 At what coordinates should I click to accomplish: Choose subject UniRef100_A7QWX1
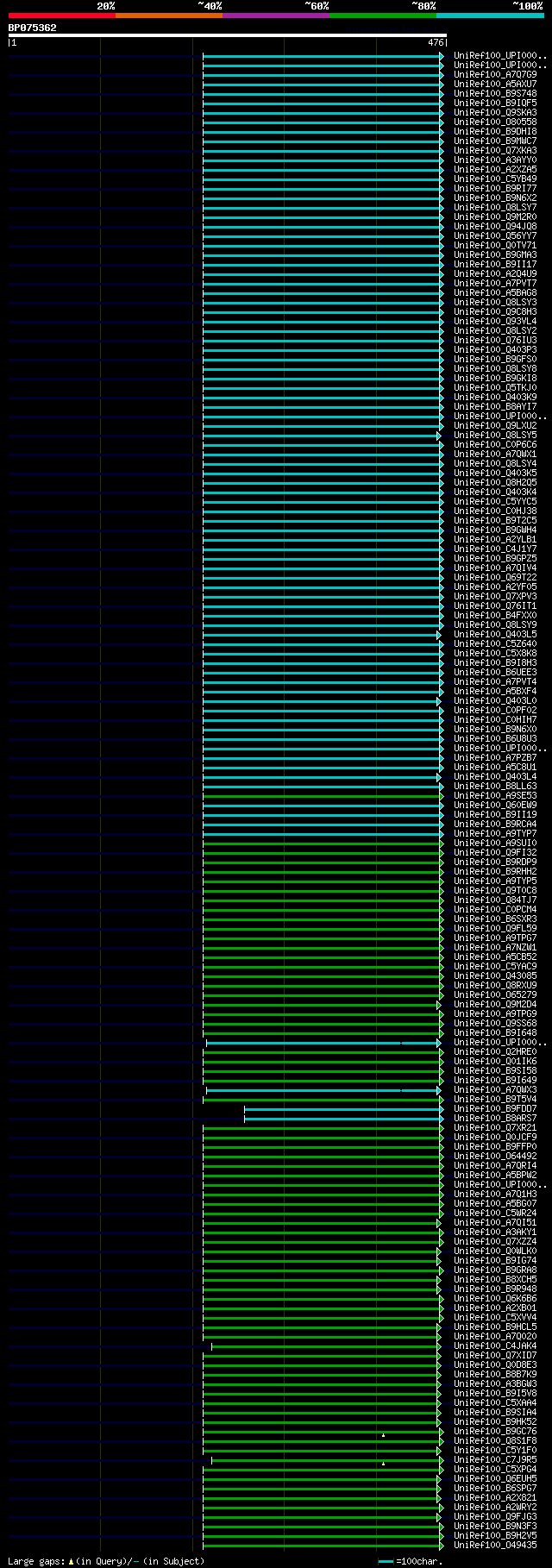coord(495,455)
